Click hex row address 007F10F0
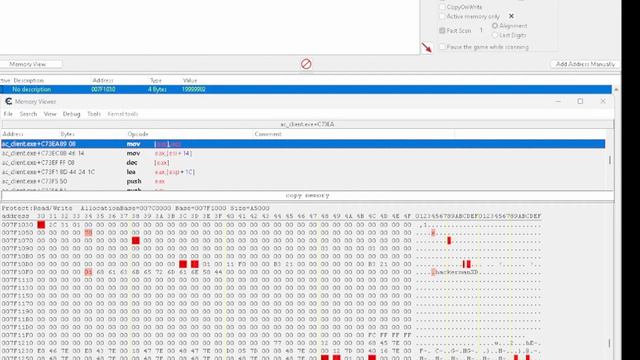The height and width of the screenshot is (360, 640). 17,272
